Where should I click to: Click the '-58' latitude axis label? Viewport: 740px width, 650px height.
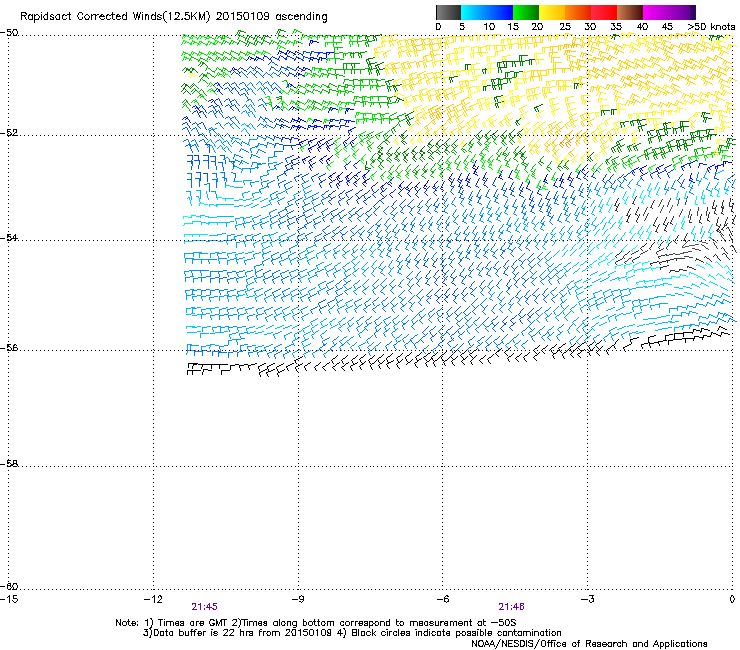pos(9,464)
